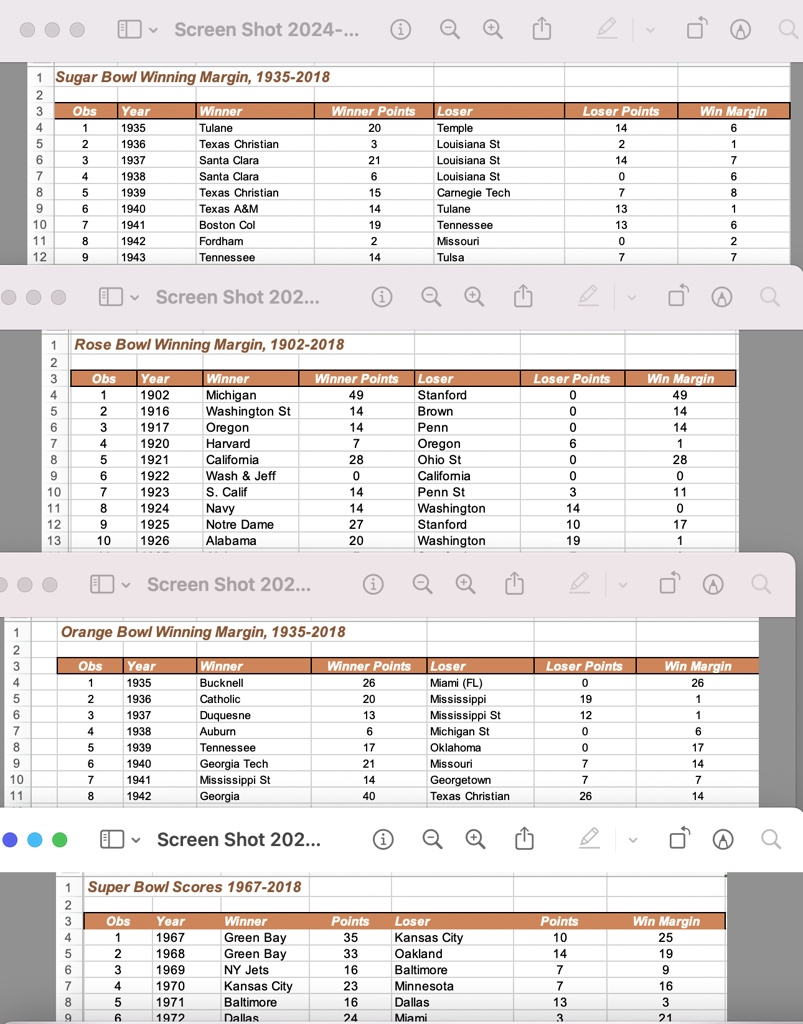Share the Rose Bowl screenshot
This screenshot has height=1024, width=803.
tap(523, 296)
